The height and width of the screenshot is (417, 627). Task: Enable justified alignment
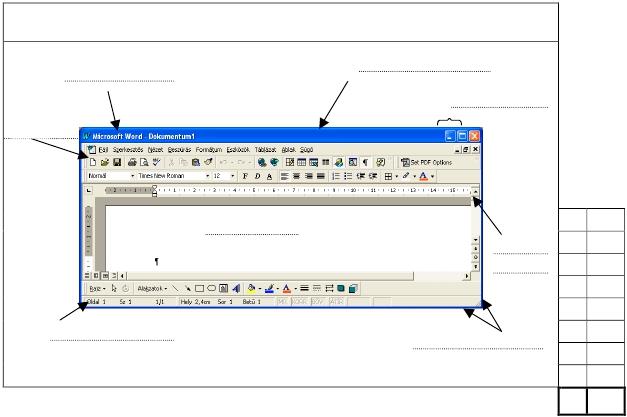(321, 176)
